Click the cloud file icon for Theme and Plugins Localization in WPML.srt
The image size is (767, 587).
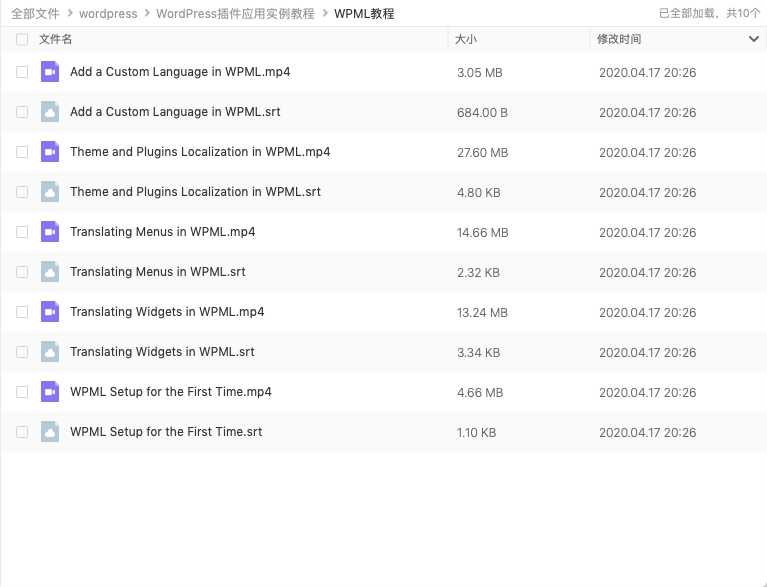(50, 192)
